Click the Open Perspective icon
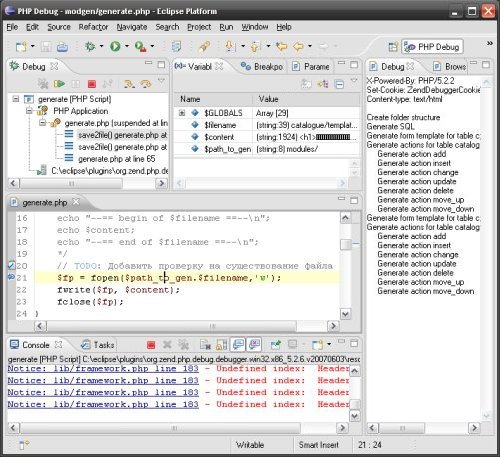The height and width of the screenshot is (457, 500). coord(393,47)
